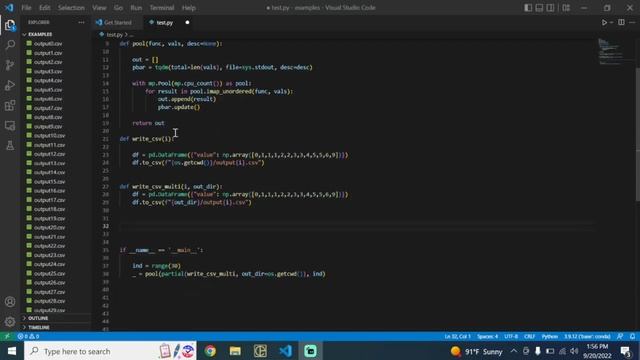Image resolution: width=640 pixels, height=360 pixels.
Task: Open File Explorer from taskbar
Action: coord(235,351)
